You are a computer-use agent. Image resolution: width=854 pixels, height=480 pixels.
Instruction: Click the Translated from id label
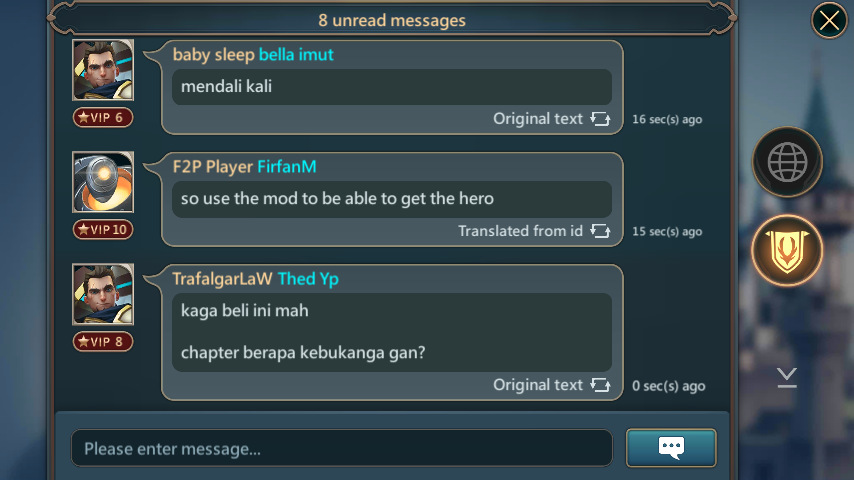tap(520, 231)
